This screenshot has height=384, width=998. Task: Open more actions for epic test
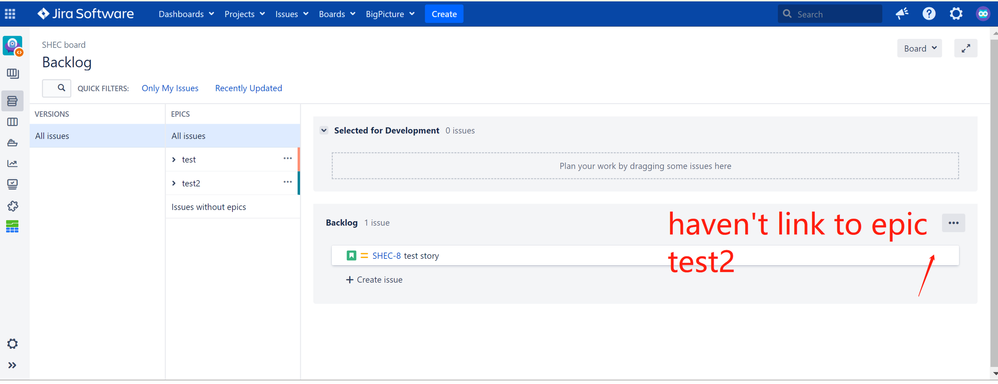click(x=288, y=159)
